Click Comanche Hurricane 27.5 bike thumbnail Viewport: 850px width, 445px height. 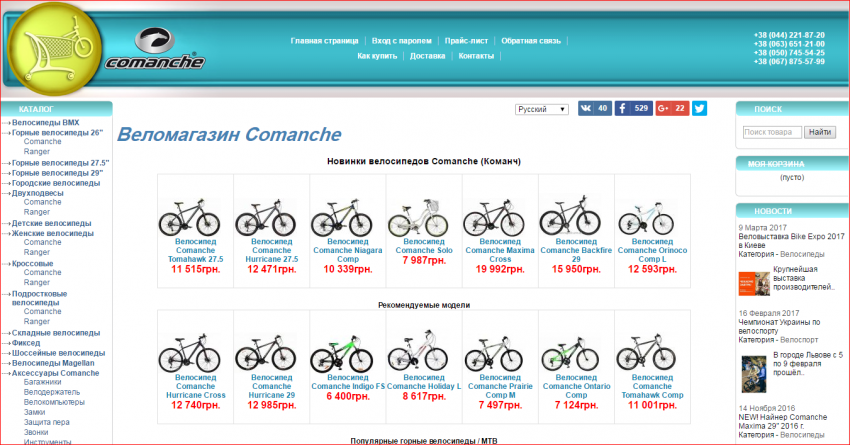pos(266,217)
